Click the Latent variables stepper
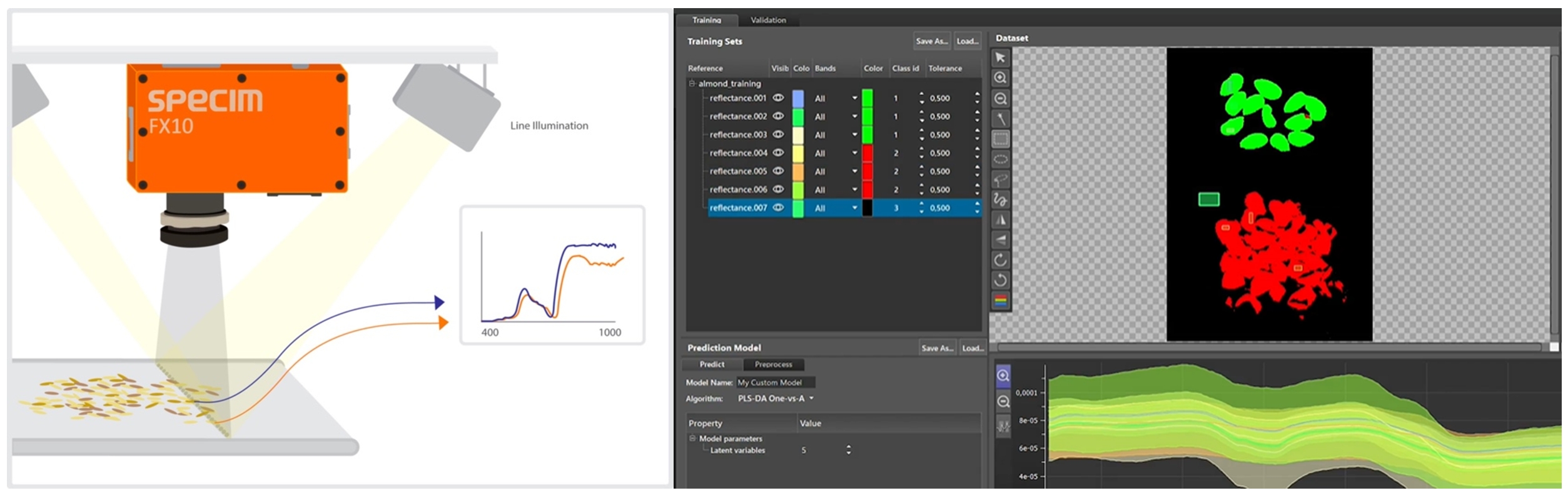Screen dimensions: 1568x493 848,450
